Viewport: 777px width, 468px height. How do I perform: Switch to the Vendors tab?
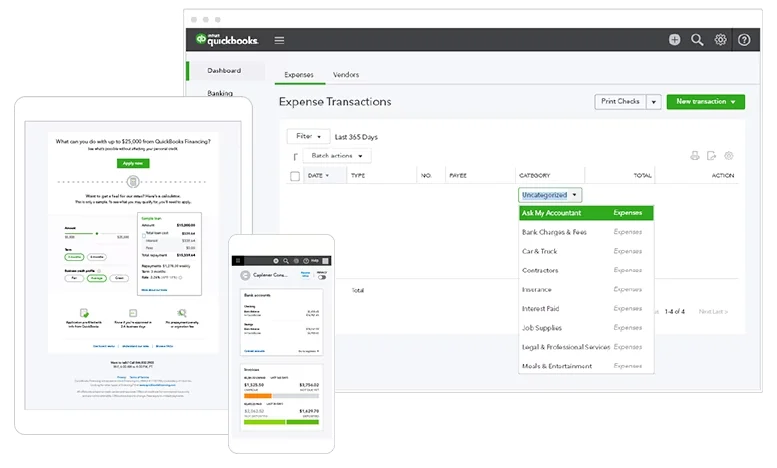click(346, 74)
